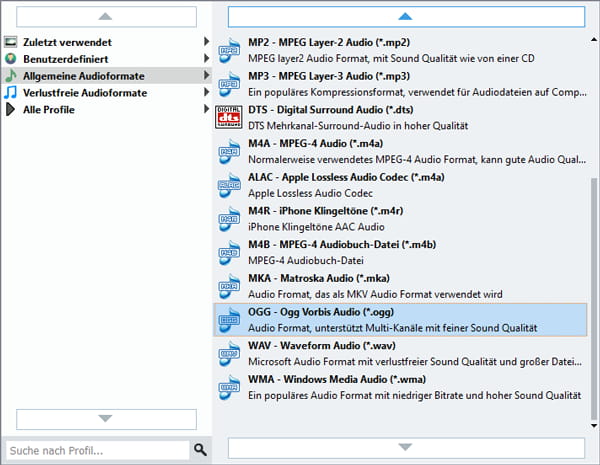The height and width of the screenshot is (465, 600).
Task: Click the blue note Verlustfreie Audioformate icon
Action: coord(11,92)
